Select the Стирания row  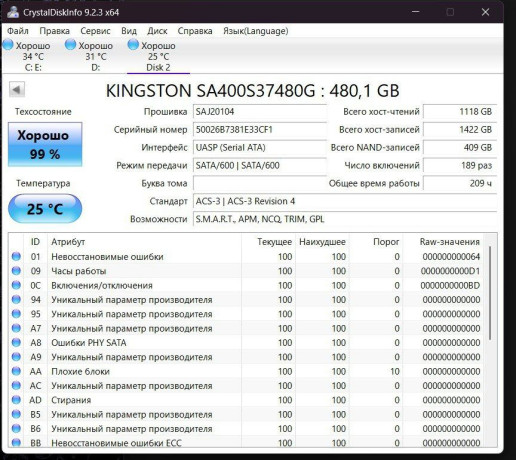point(246,400)
